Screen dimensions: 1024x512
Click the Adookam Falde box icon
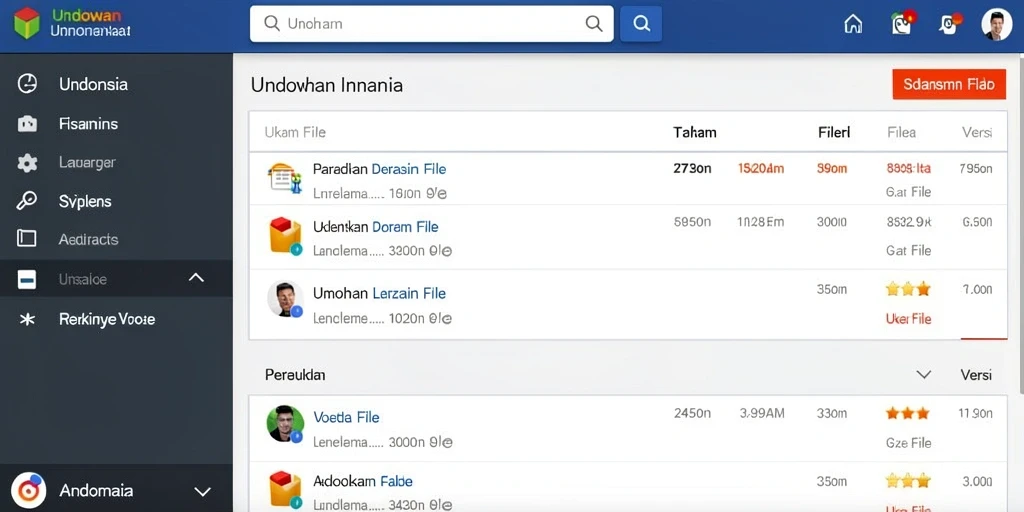click(x=285, y=490)
